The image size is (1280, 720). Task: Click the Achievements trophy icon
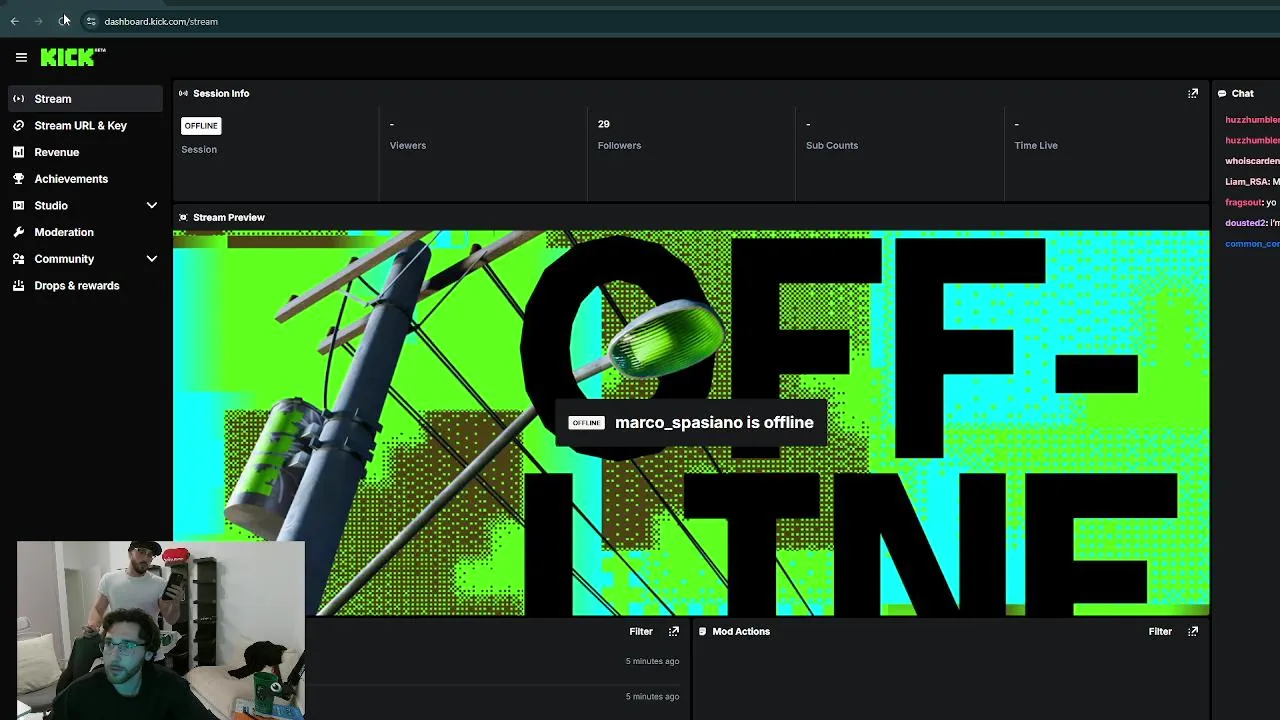click(x=18, y=179)
